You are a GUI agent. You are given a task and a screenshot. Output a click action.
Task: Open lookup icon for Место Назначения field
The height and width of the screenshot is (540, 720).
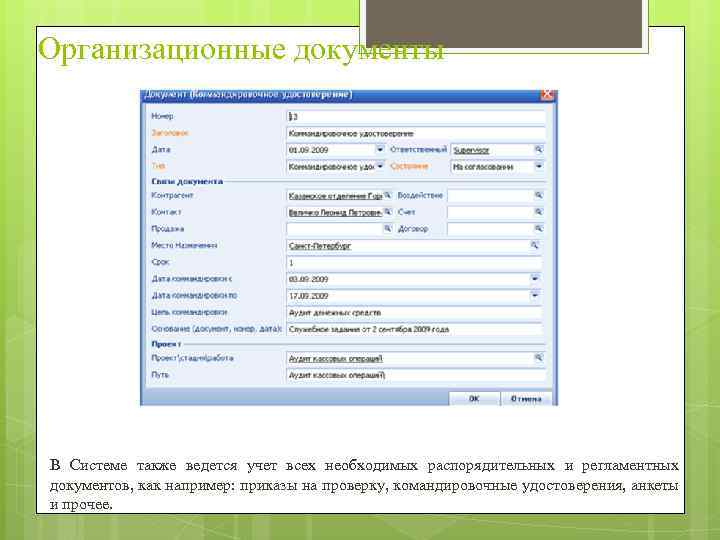534,245
